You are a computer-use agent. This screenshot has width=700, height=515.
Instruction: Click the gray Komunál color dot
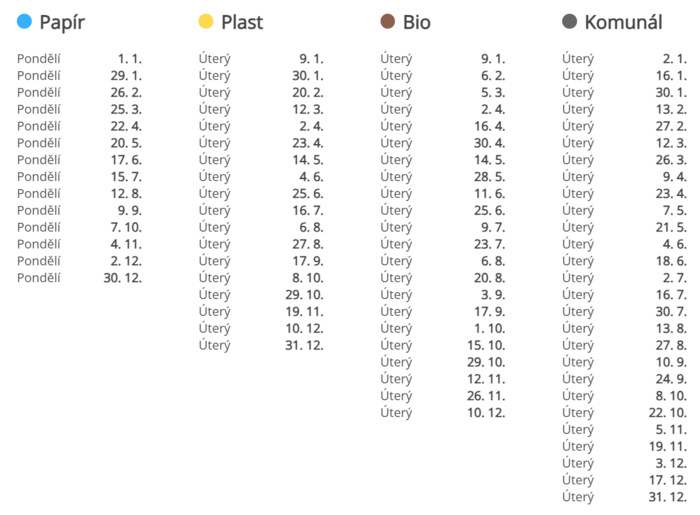click(569, 21)
